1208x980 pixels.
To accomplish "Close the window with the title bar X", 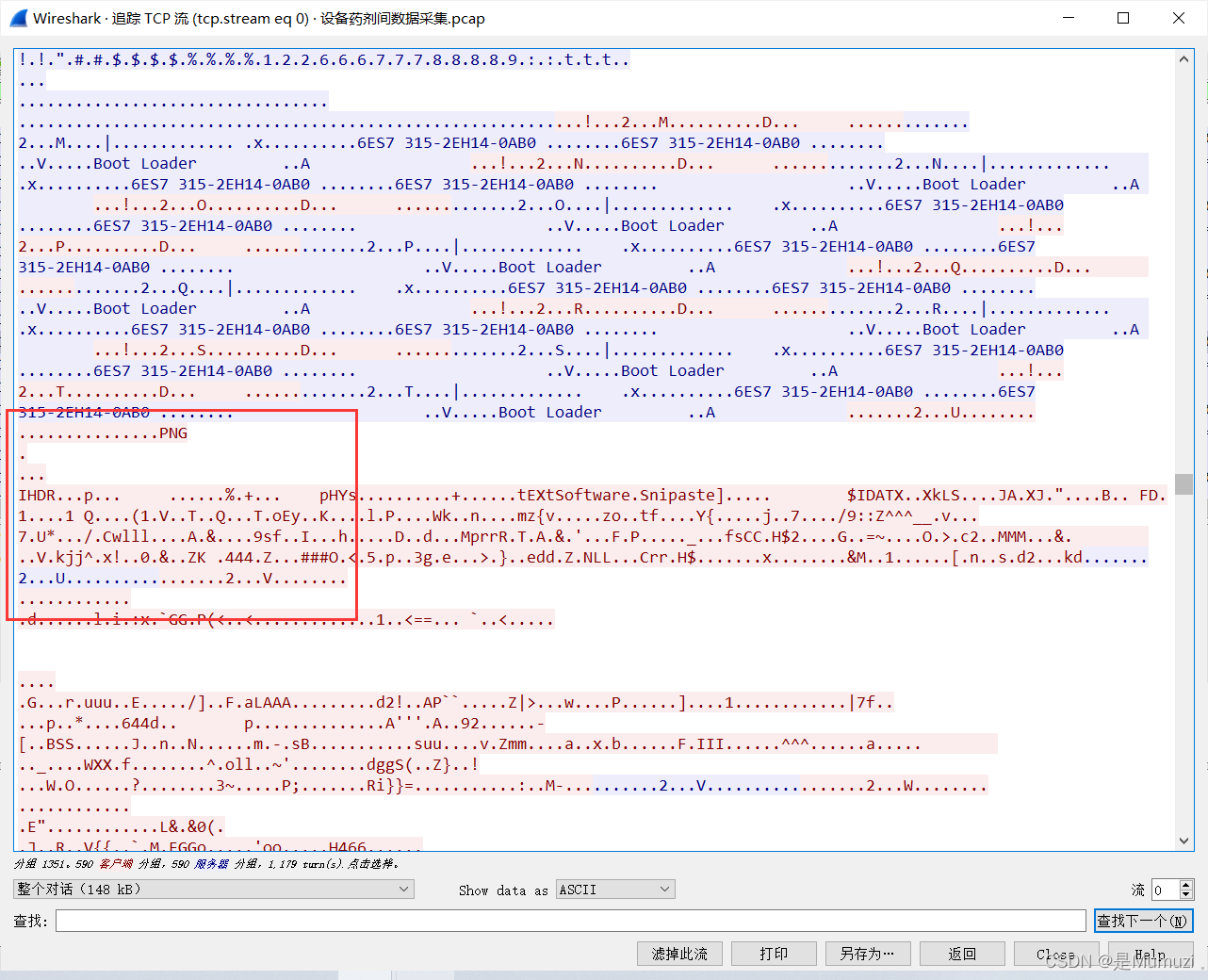I will [x=1179, y=18].
